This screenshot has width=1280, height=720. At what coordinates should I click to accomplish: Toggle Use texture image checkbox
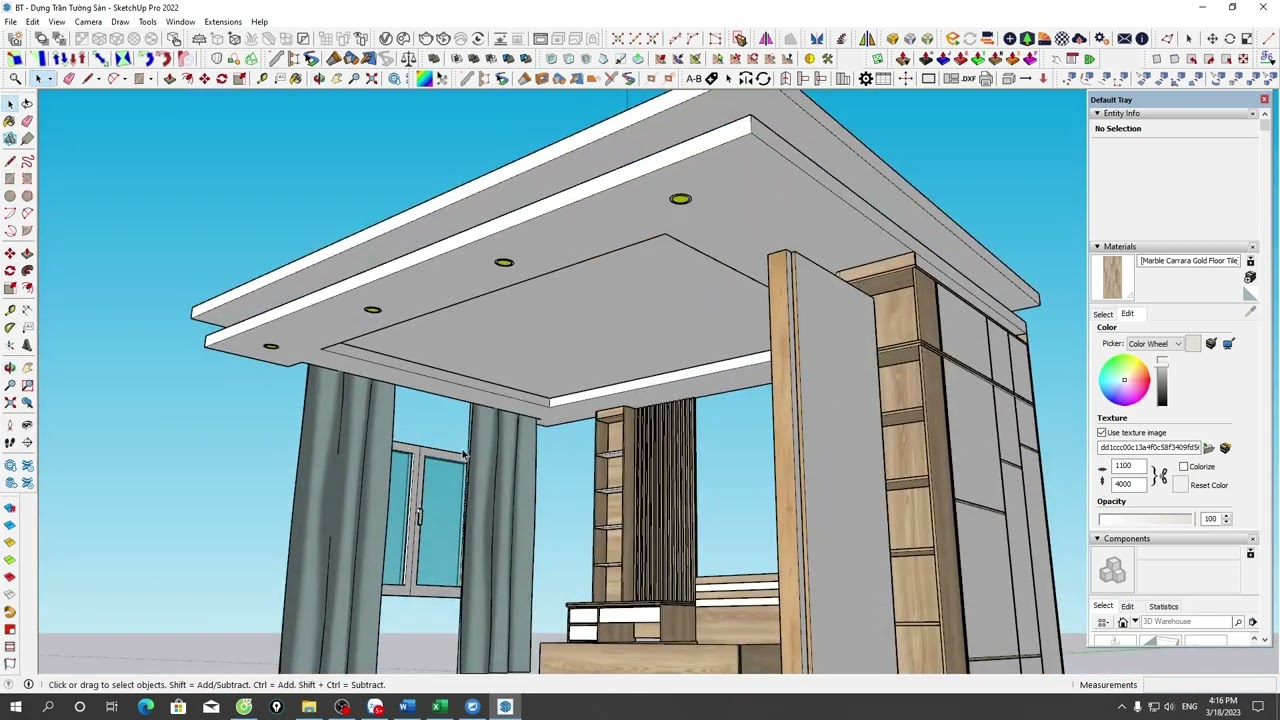[x=1102, y=433]
